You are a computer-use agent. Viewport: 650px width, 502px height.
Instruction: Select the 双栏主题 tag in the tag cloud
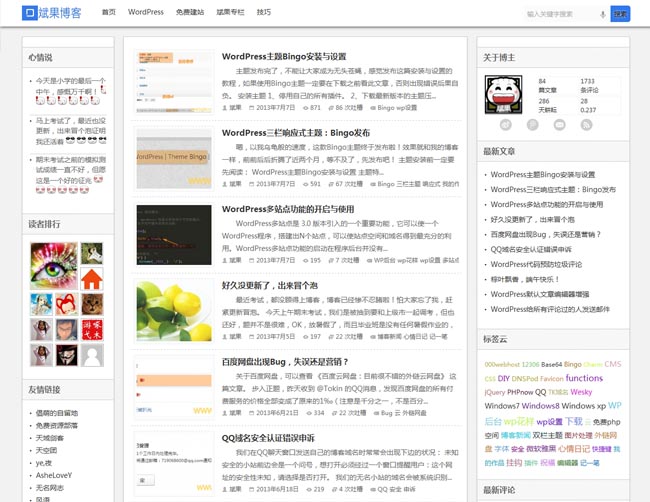point(547,435)
